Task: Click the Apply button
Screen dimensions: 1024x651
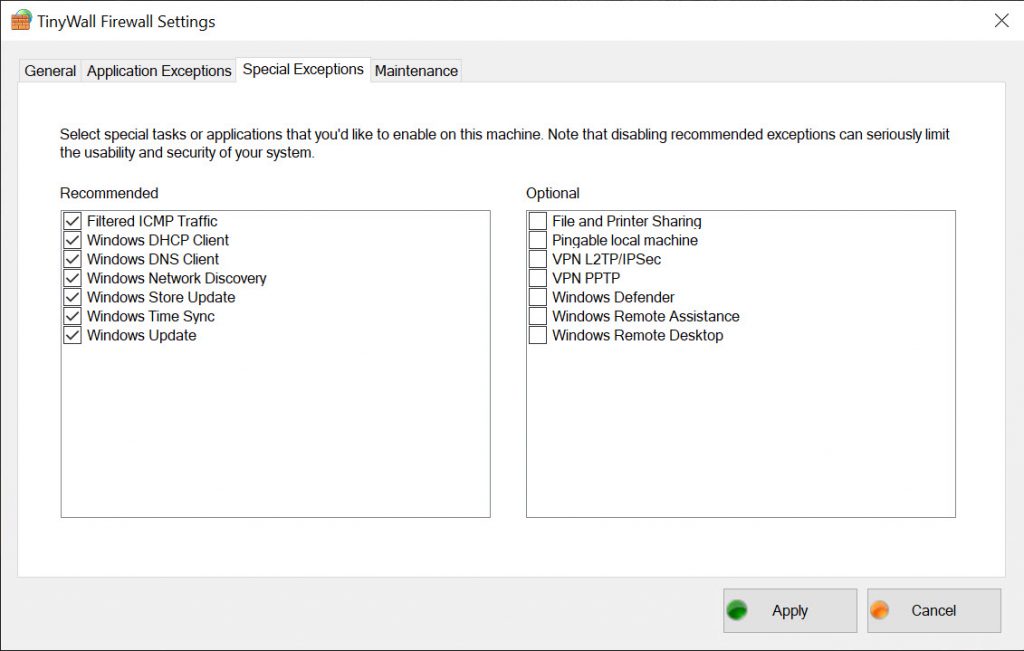Action: pos(790,610)
